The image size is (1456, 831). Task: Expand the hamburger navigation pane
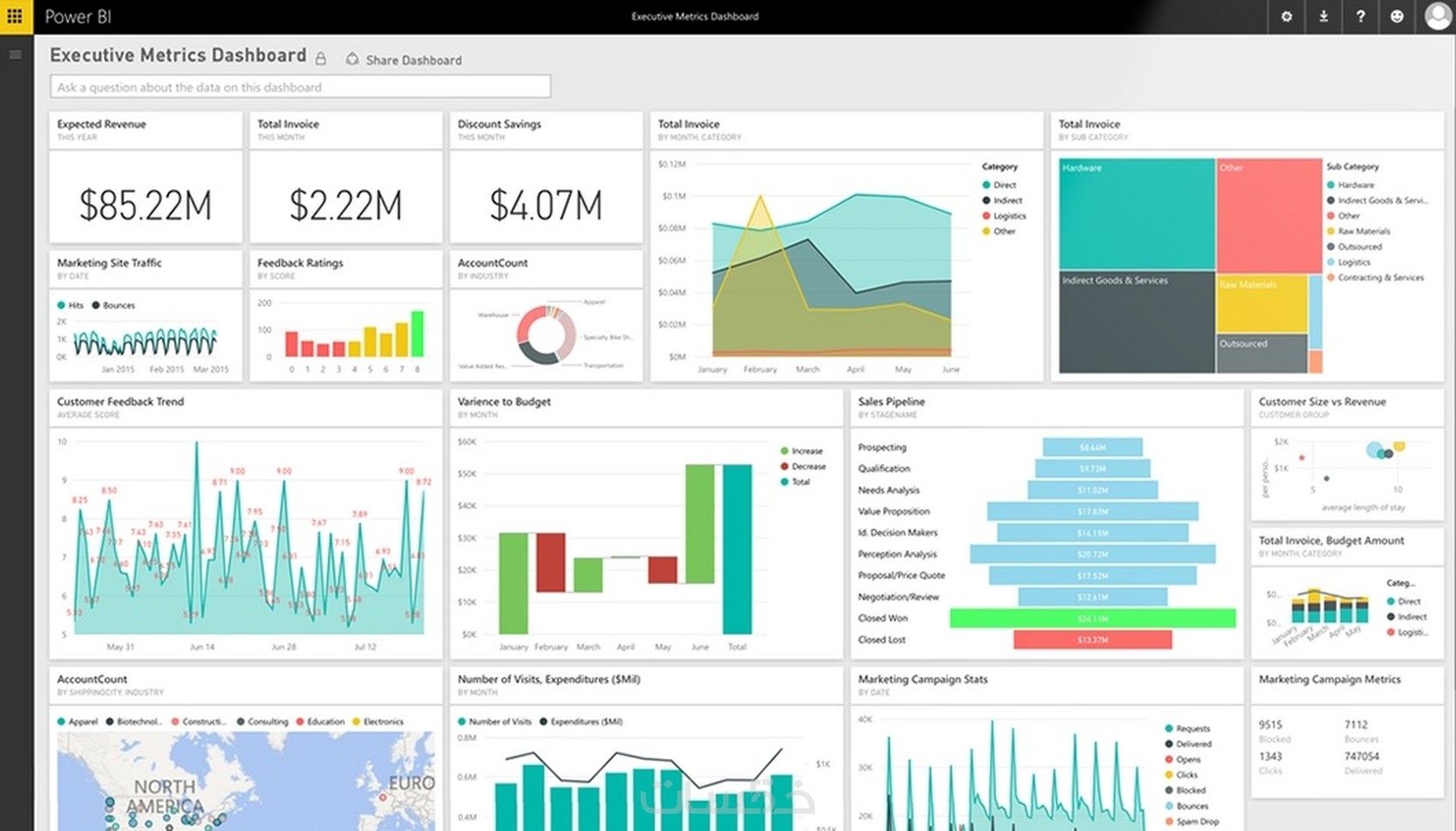(x=15, y=55)
